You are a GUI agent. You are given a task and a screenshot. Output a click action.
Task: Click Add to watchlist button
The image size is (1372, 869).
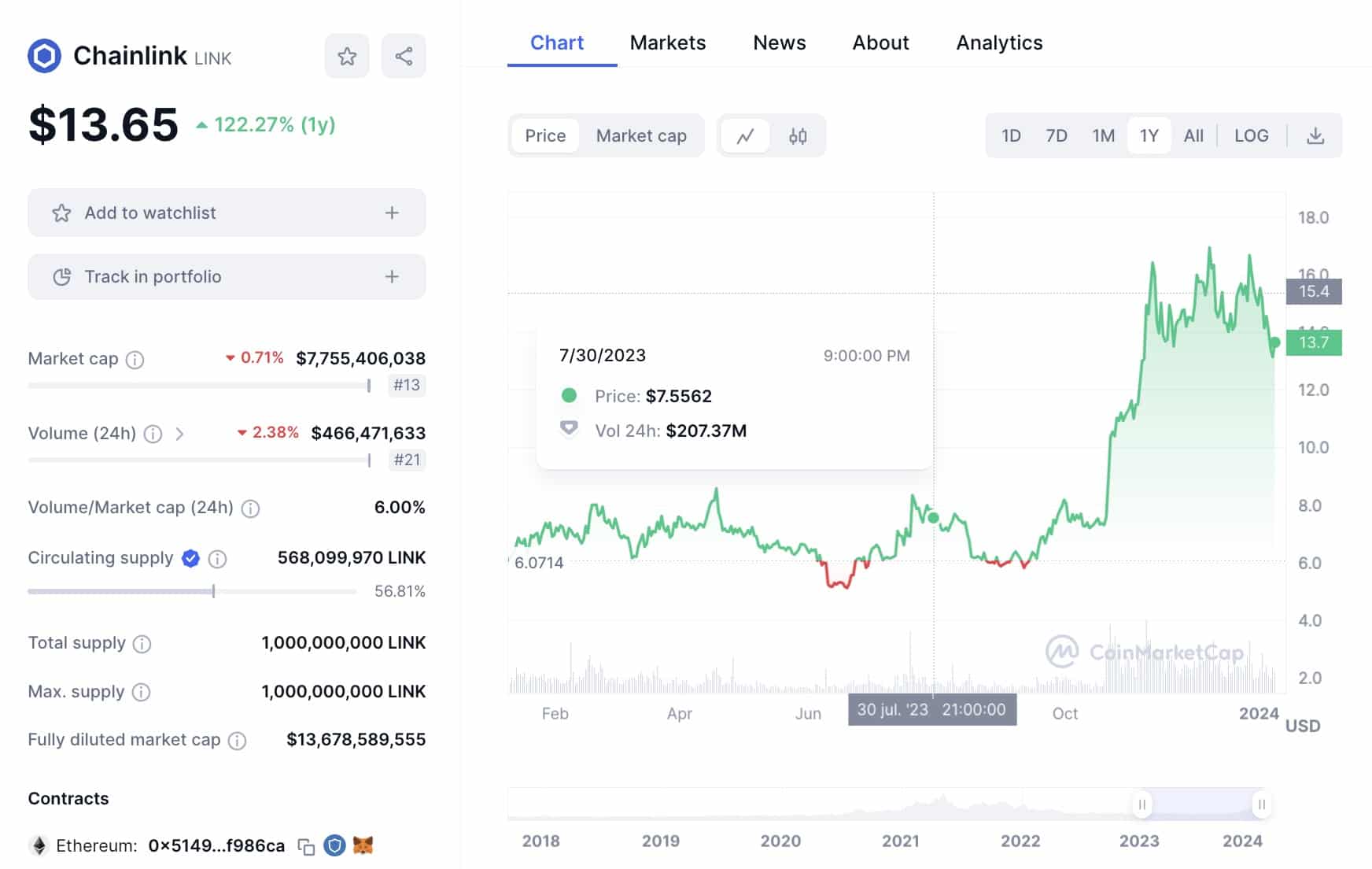point(227,213)
